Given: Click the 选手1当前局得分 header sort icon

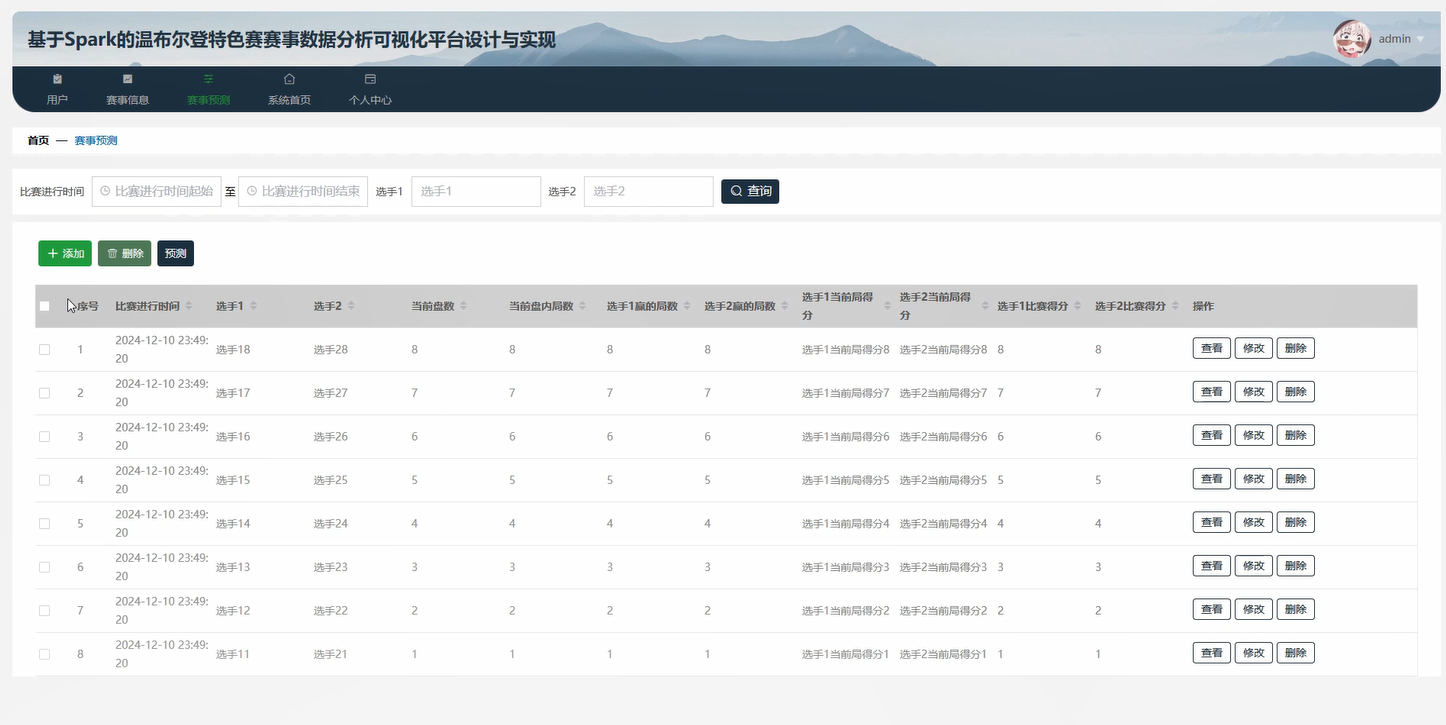Looking at the screenshot, I should point(887,306).
